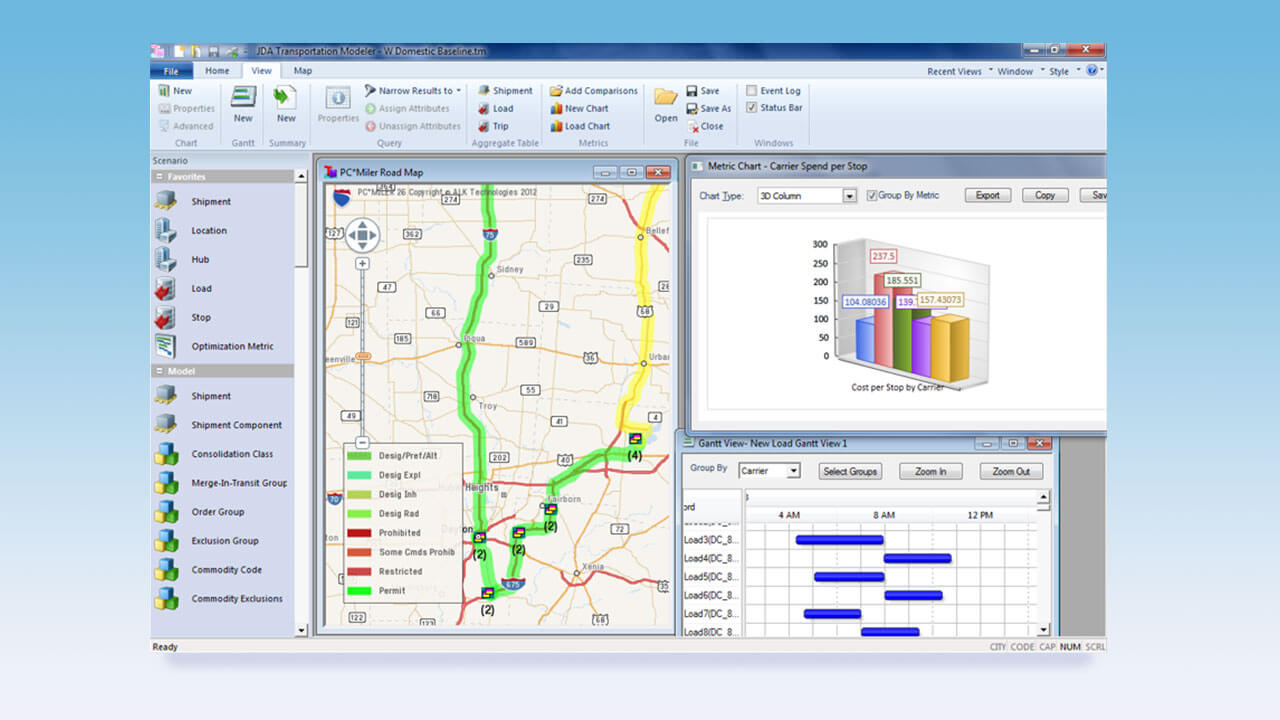1280x720 pixels.
Task: Open the Style dropdown menu
Action: [1064, 71]
